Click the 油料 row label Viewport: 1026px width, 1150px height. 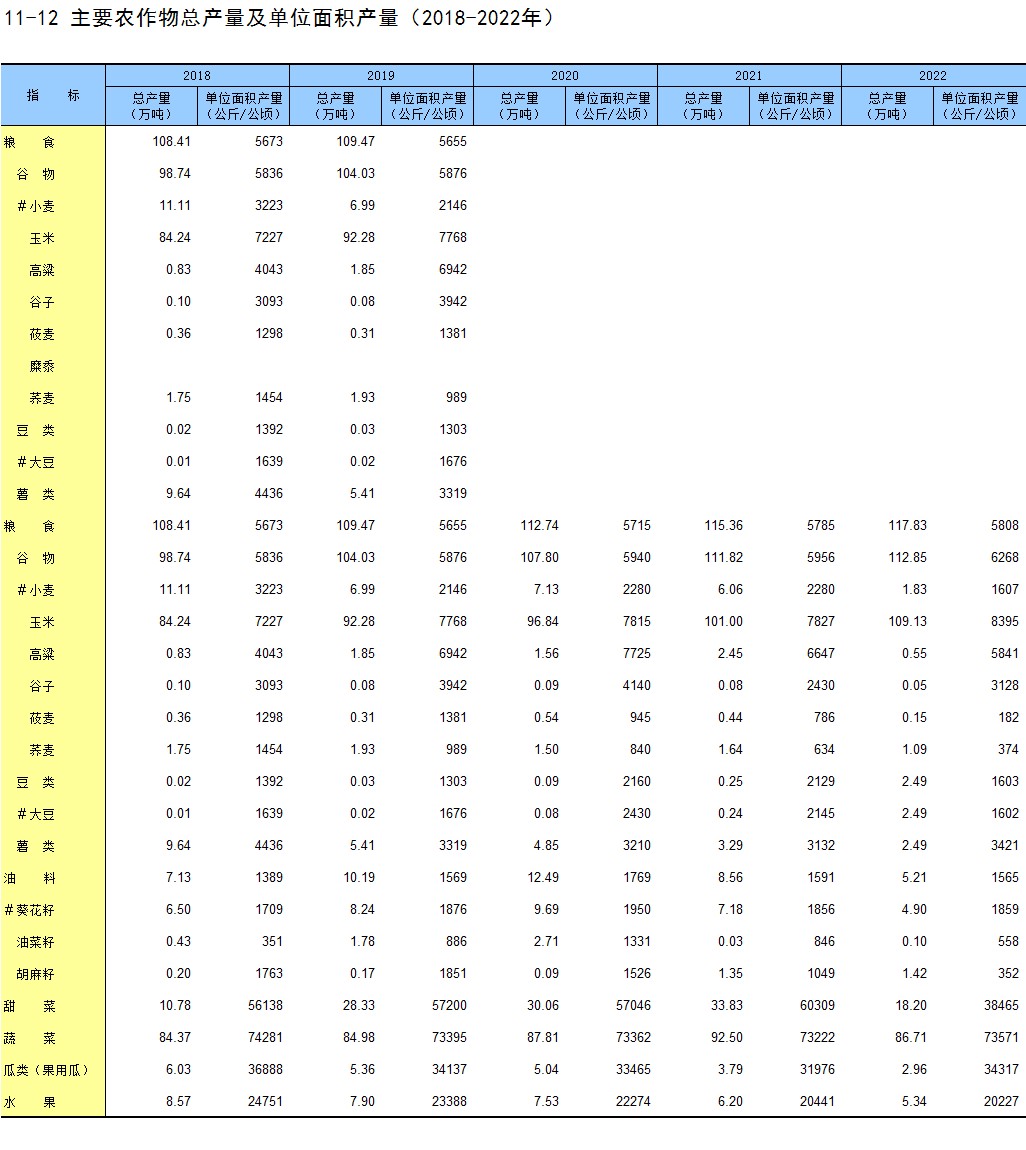[x=30, y=878]
